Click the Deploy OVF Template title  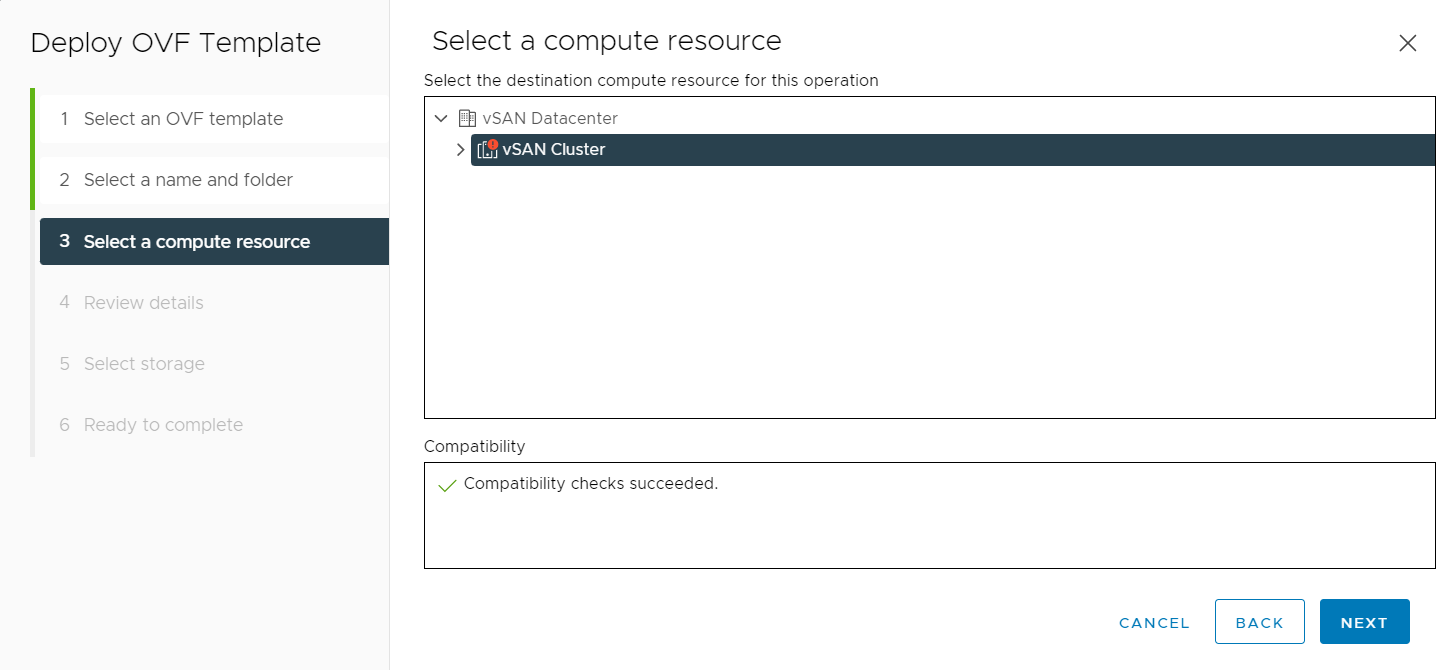tap(176, 44)
